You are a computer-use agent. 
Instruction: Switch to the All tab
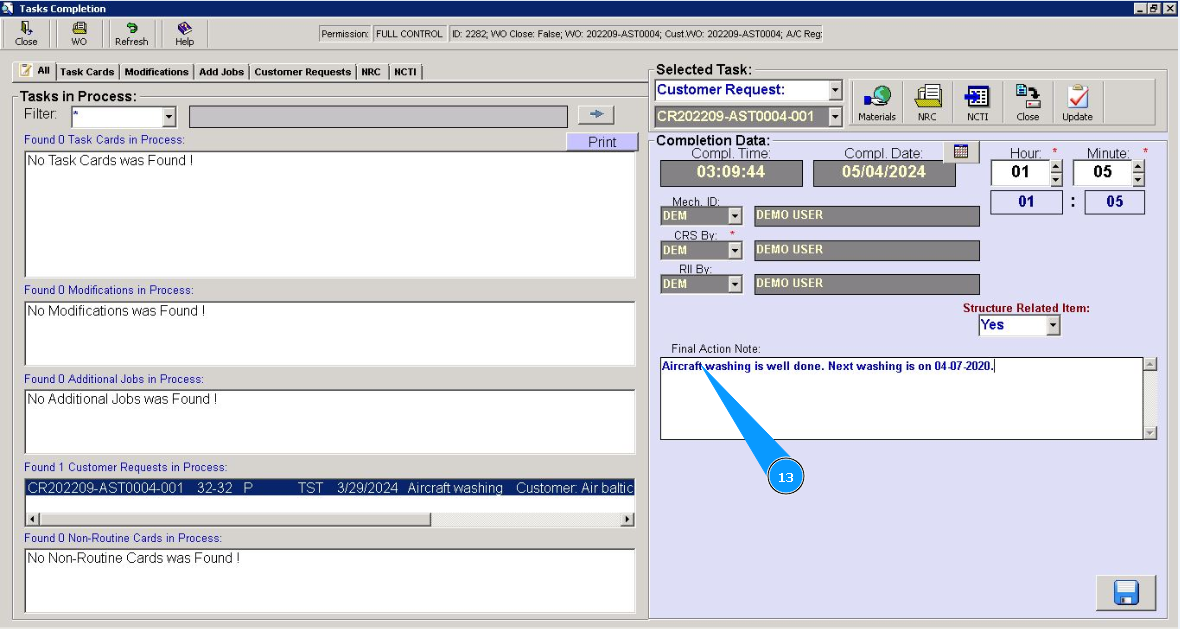[35, 71]
